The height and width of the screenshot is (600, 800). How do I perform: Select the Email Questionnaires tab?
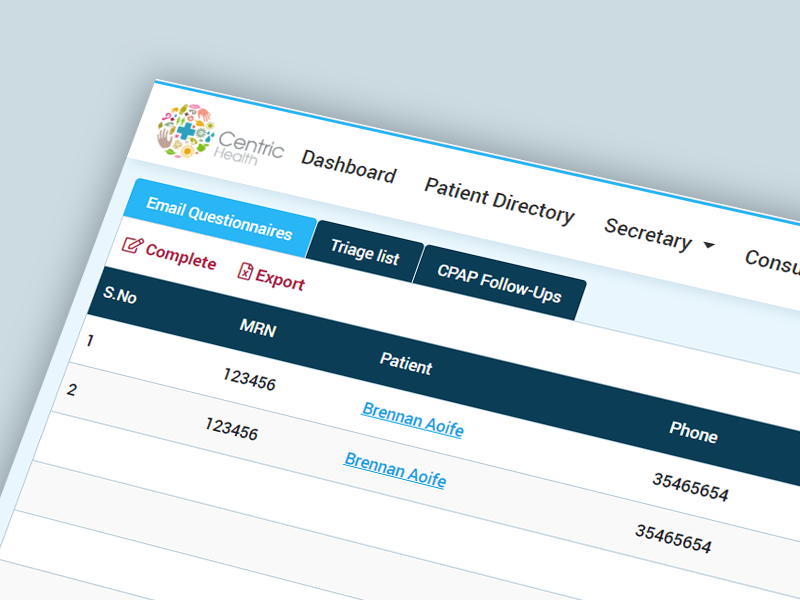219,218
